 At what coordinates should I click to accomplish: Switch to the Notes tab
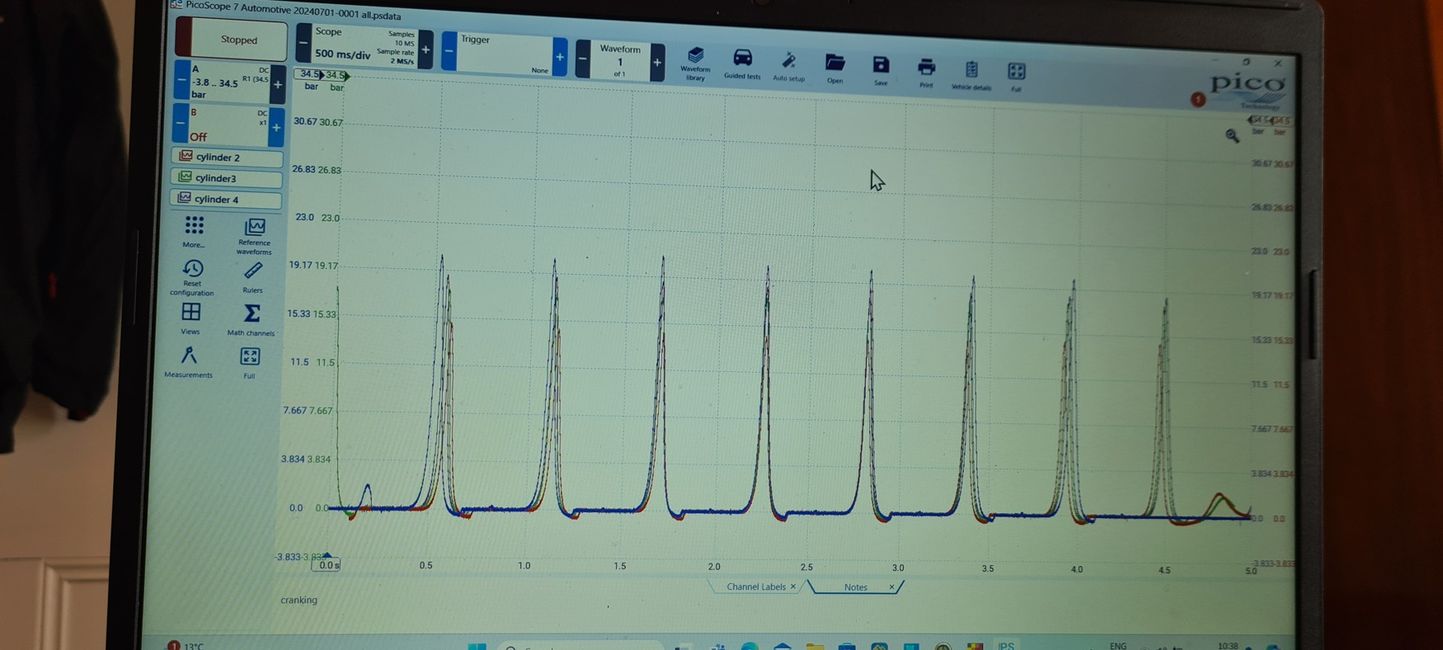855,588
